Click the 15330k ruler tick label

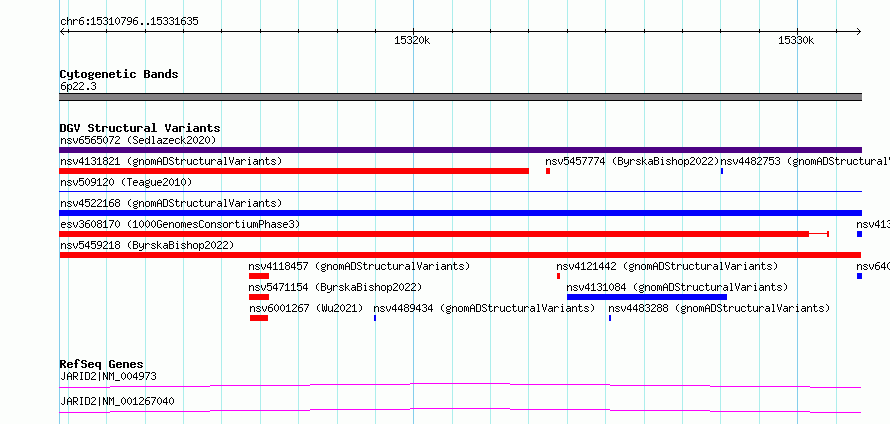(796, 40)
